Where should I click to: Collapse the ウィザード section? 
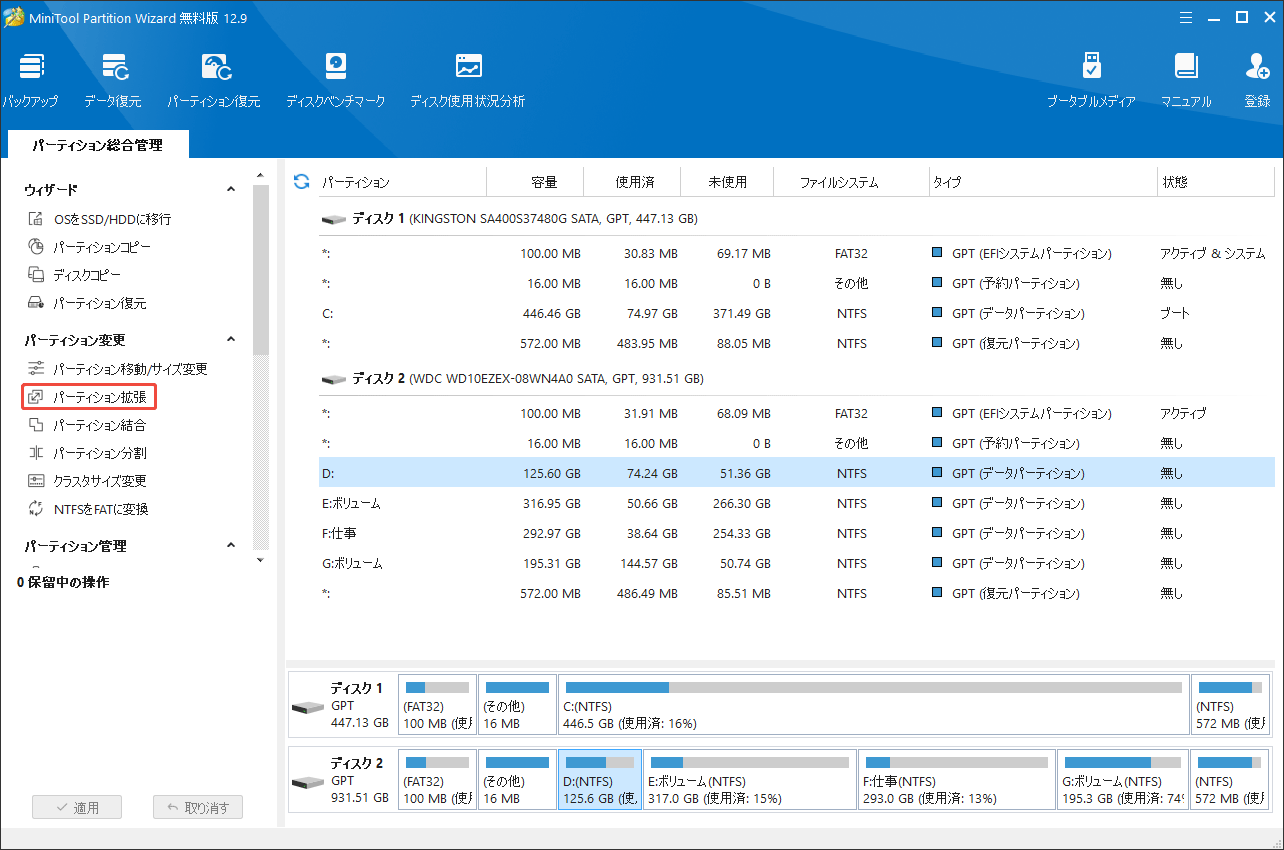tap(231, 189)
